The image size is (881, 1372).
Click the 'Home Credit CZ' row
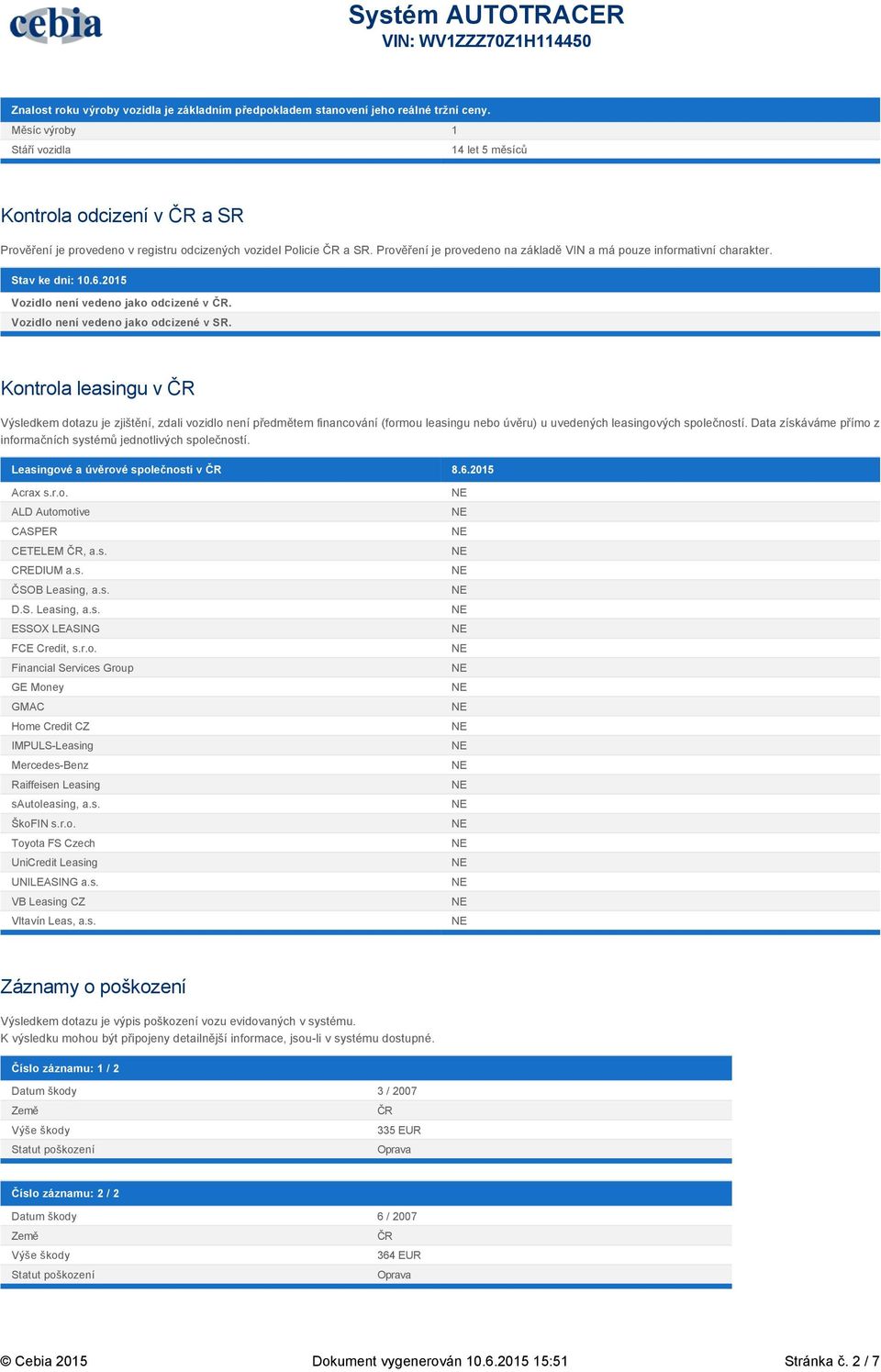pyautogui.click(x=440, y=726)
